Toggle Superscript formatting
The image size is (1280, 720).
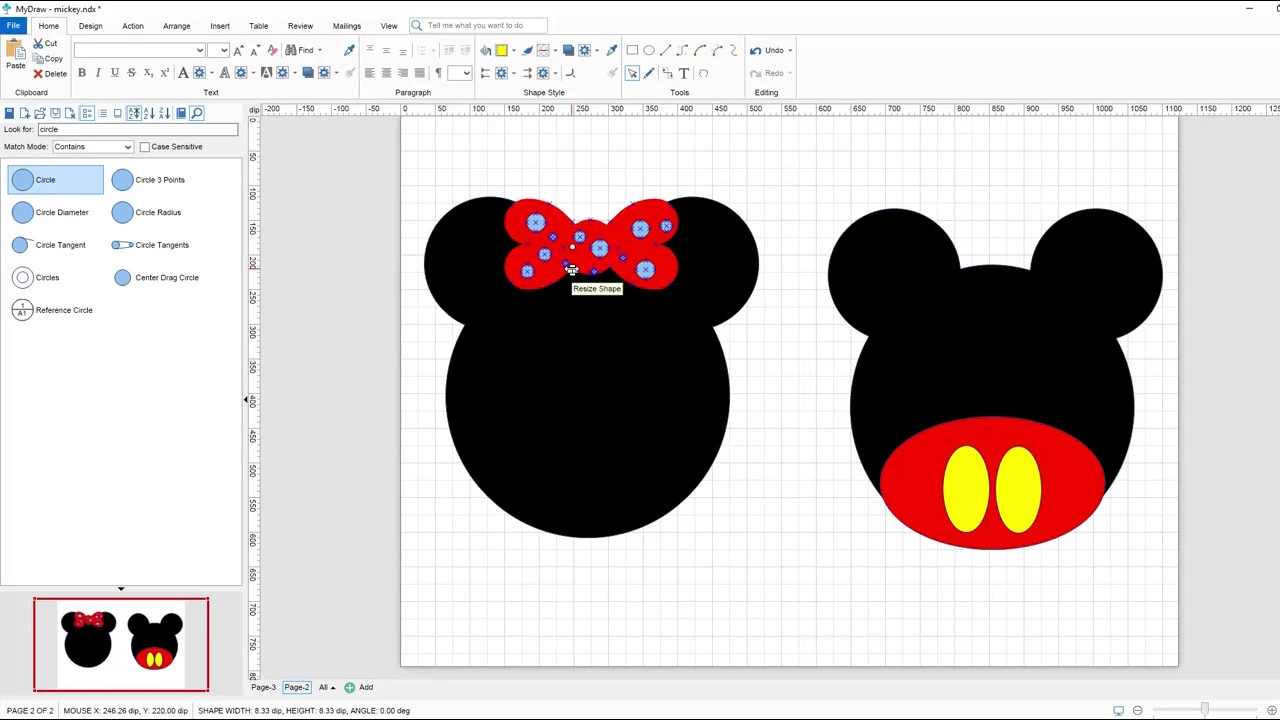tap(164, 73)
